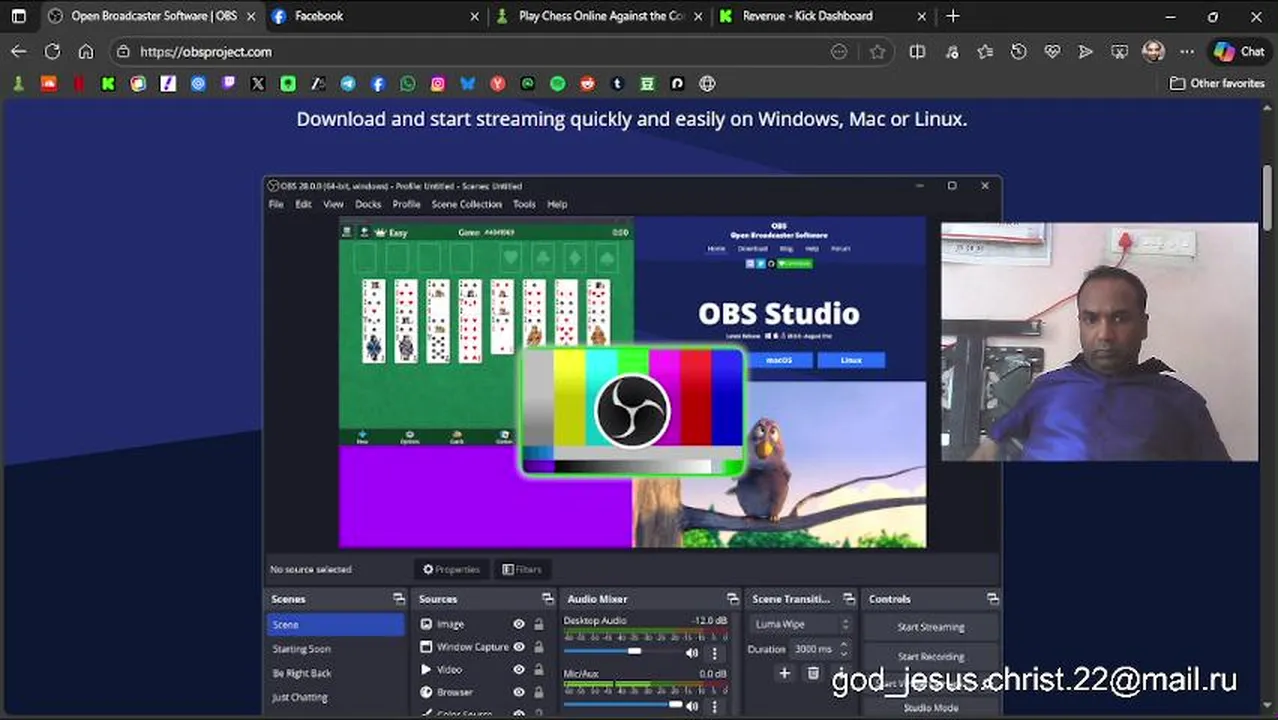Switch to the Facebook tab
Viewport: 1278px width, 720px height.
(x=374, y=16)
